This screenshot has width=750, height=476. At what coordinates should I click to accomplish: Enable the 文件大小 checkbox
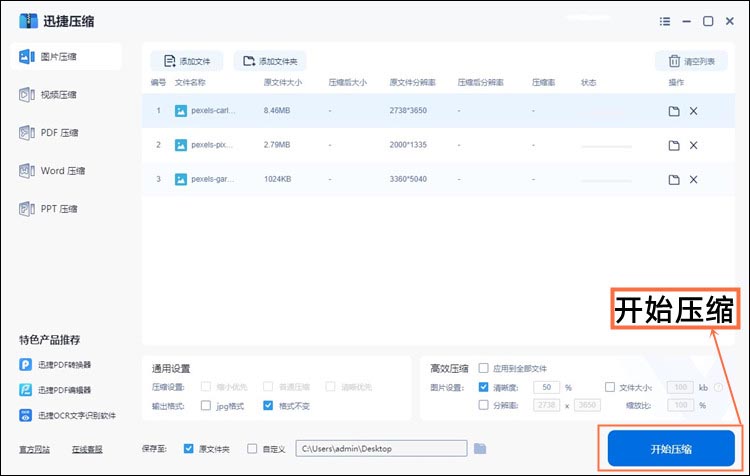[x=610, y=387]
